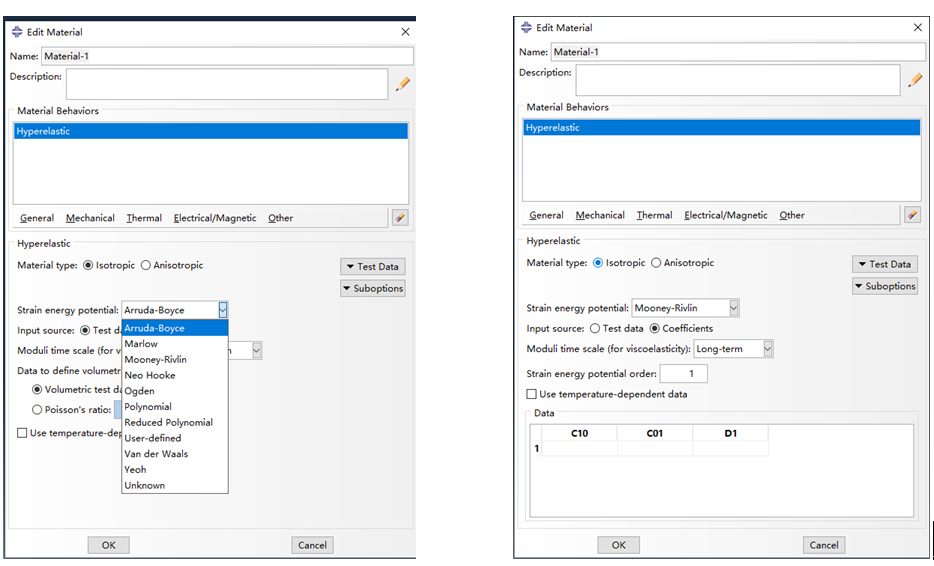
Task: Choose User-defined from the dropdown list
Action: (x=175, y=438)
